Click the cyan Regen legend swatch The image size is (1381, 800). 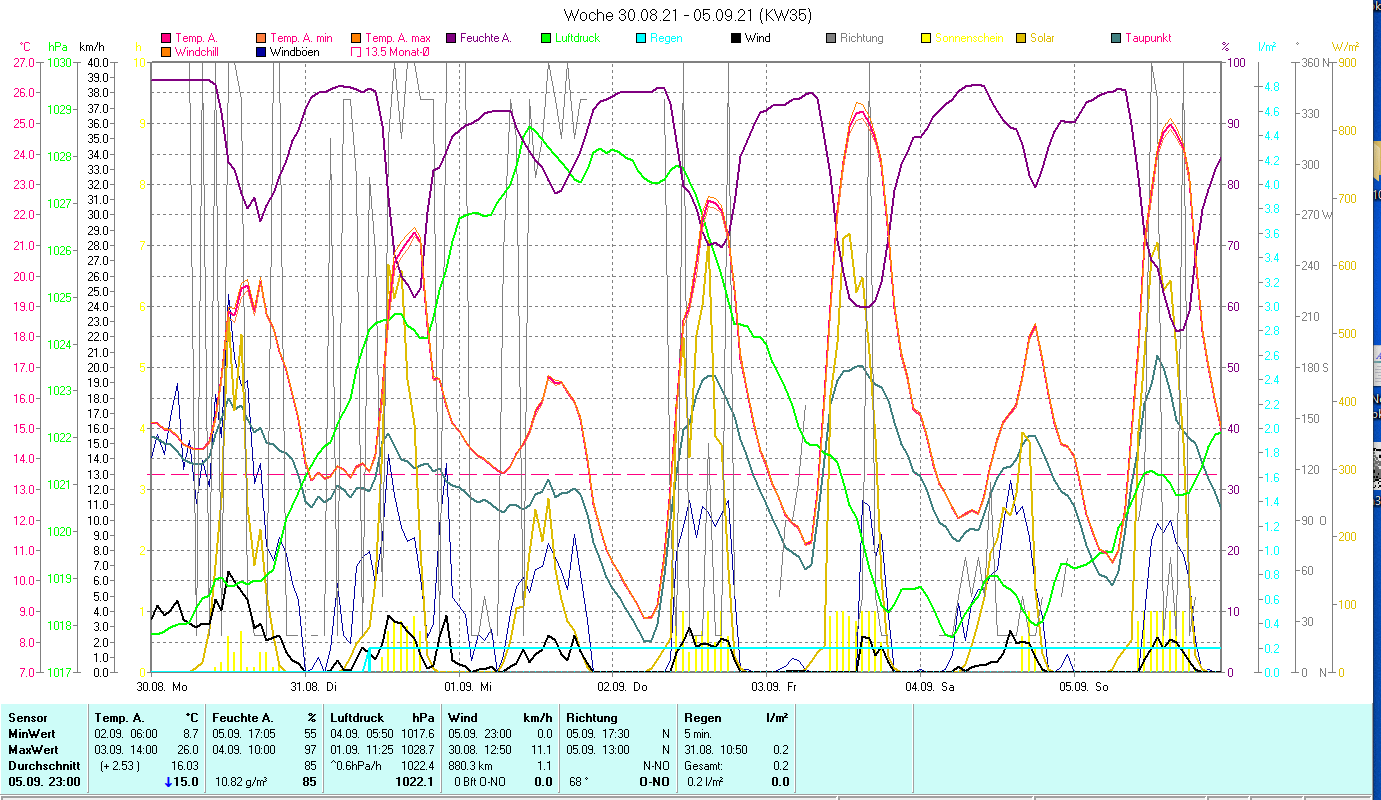click(x=641, y=38)
